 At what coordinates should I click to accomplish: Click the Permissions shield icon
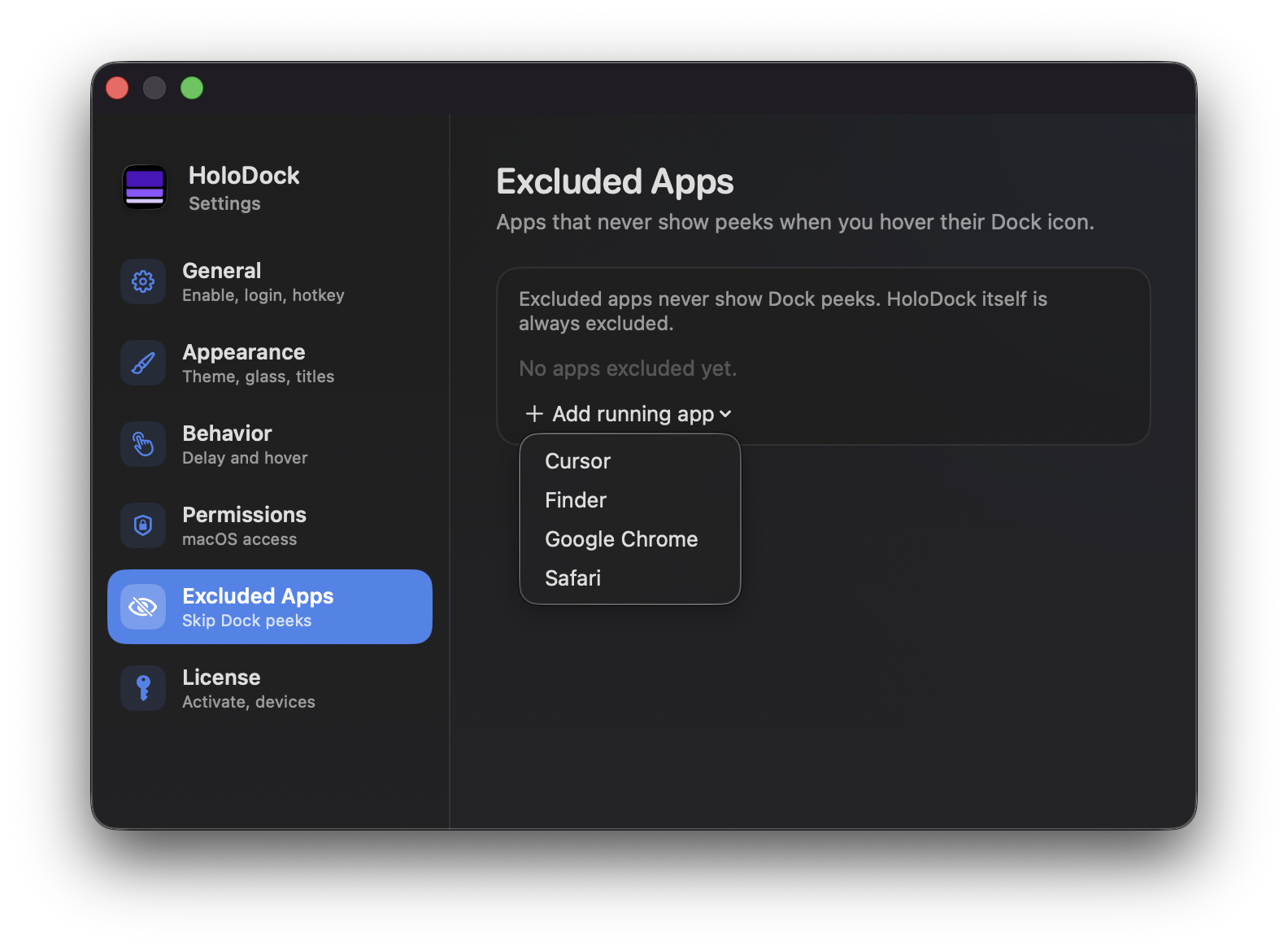pyautogui.click(x=143, y=525)
